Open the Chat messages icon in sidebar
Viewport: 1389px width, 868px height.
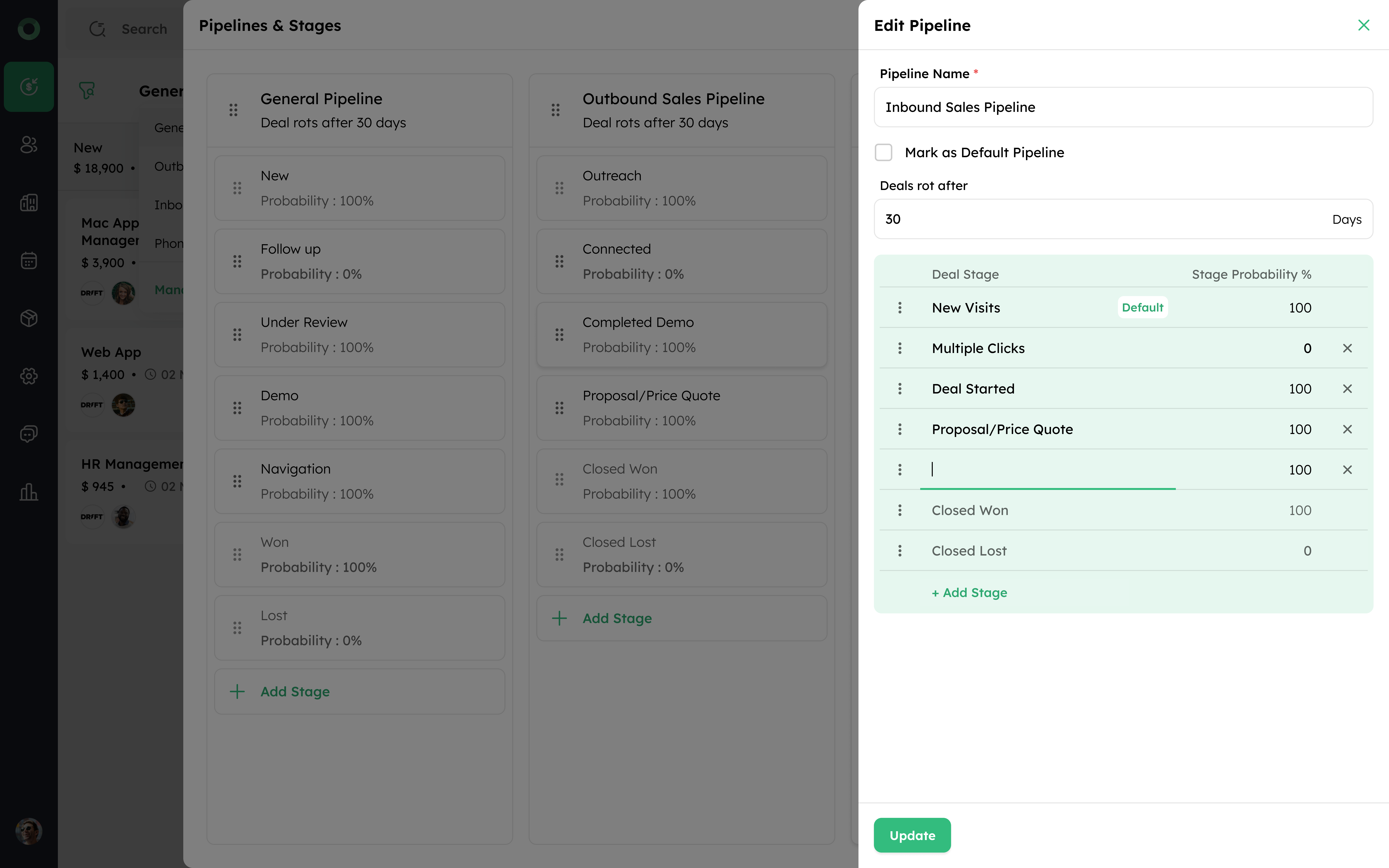click(29, 434)
